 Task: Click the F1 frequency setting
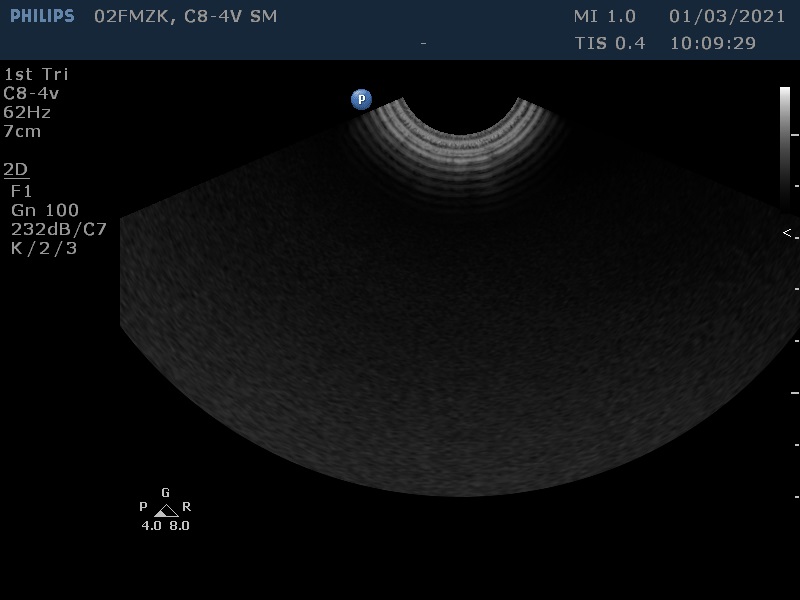(x=21, y=190)
